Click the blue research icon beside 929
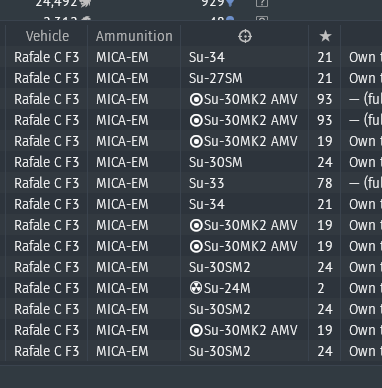Image resolution: width=382 pixels, height=388 pixels. [230, 3]
